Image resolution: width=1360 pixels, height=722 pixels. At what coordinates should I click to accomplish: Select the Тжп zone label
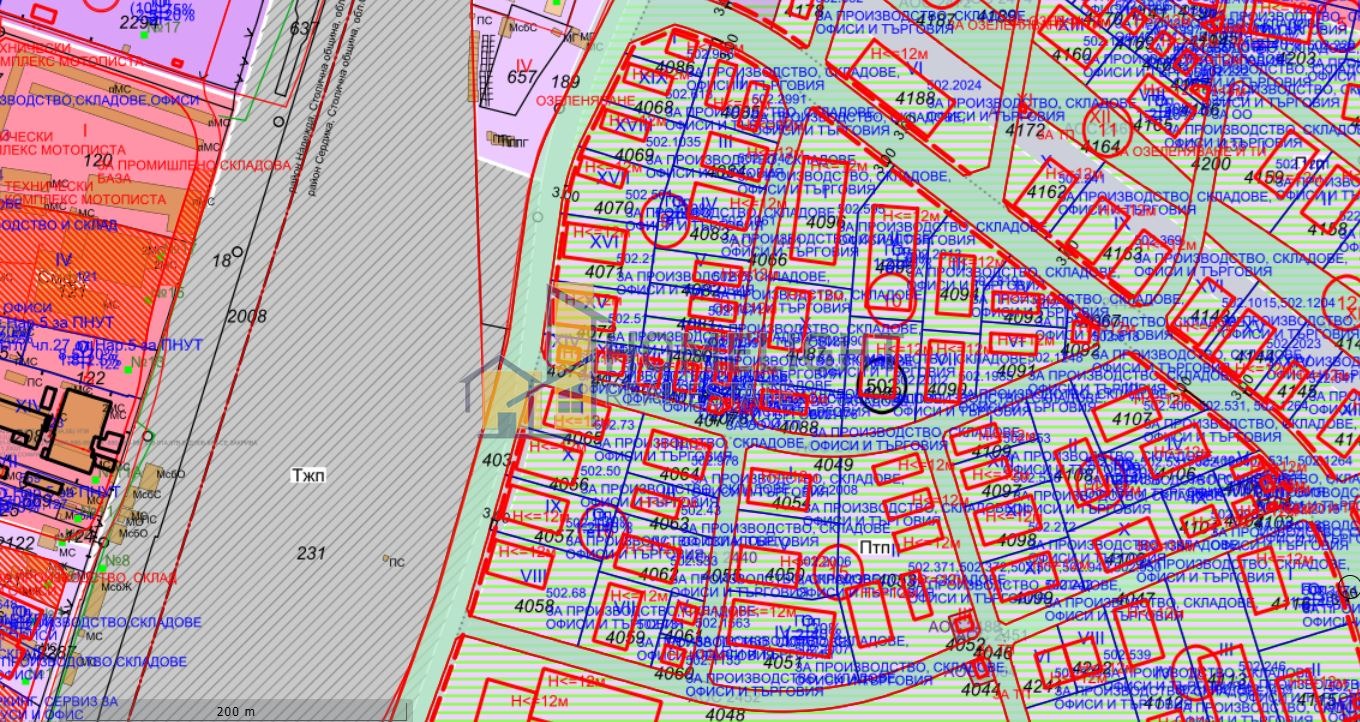coord(308,474)
